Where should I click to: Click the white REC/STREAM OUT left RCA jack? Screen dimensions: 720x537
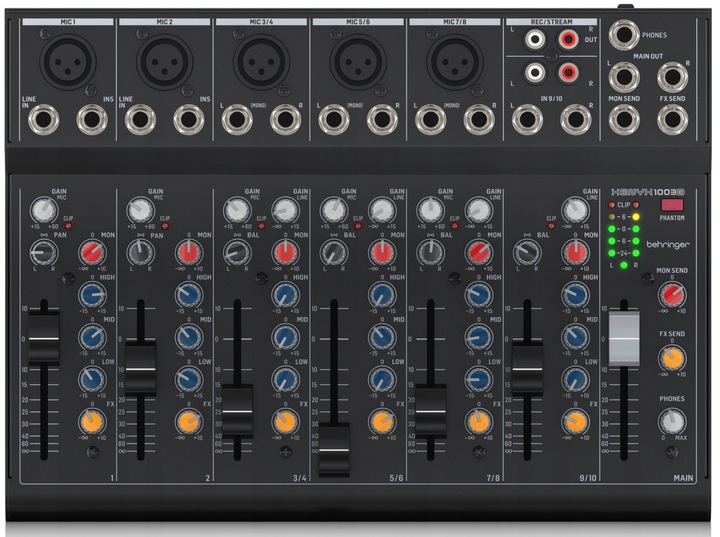click(x=535, y=39)
